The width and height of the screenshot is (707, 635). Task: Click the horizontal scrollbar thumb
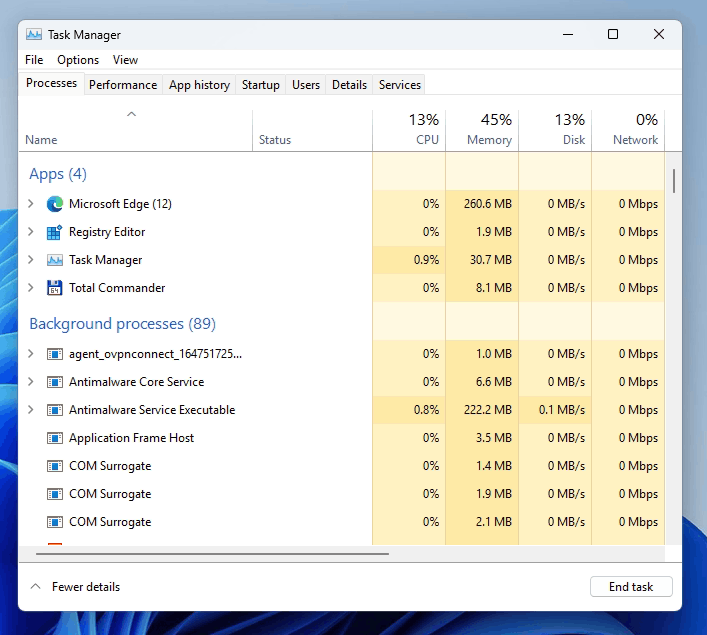[212, 553]
